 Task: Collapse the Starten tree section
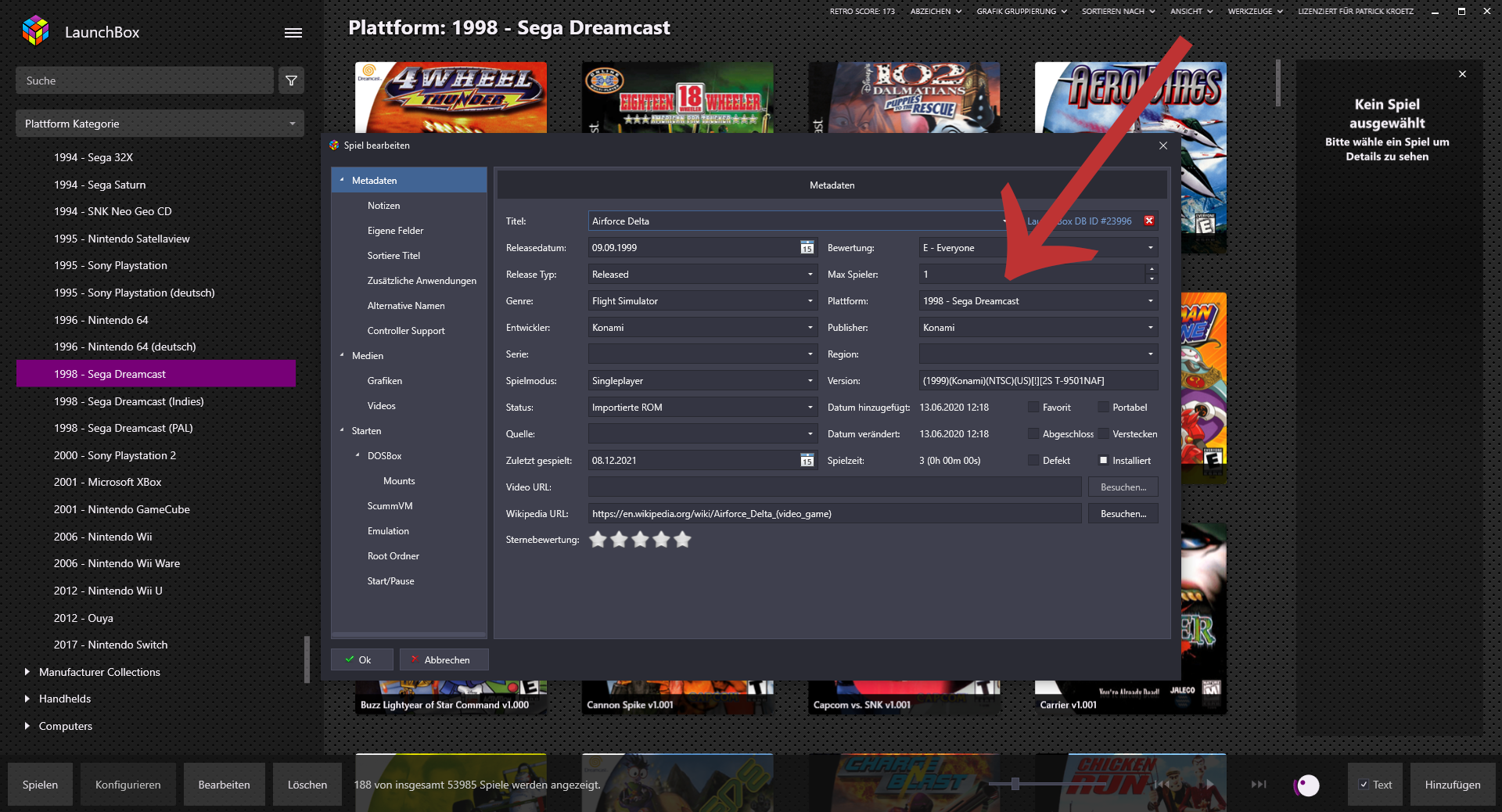(x=342, y=430)
